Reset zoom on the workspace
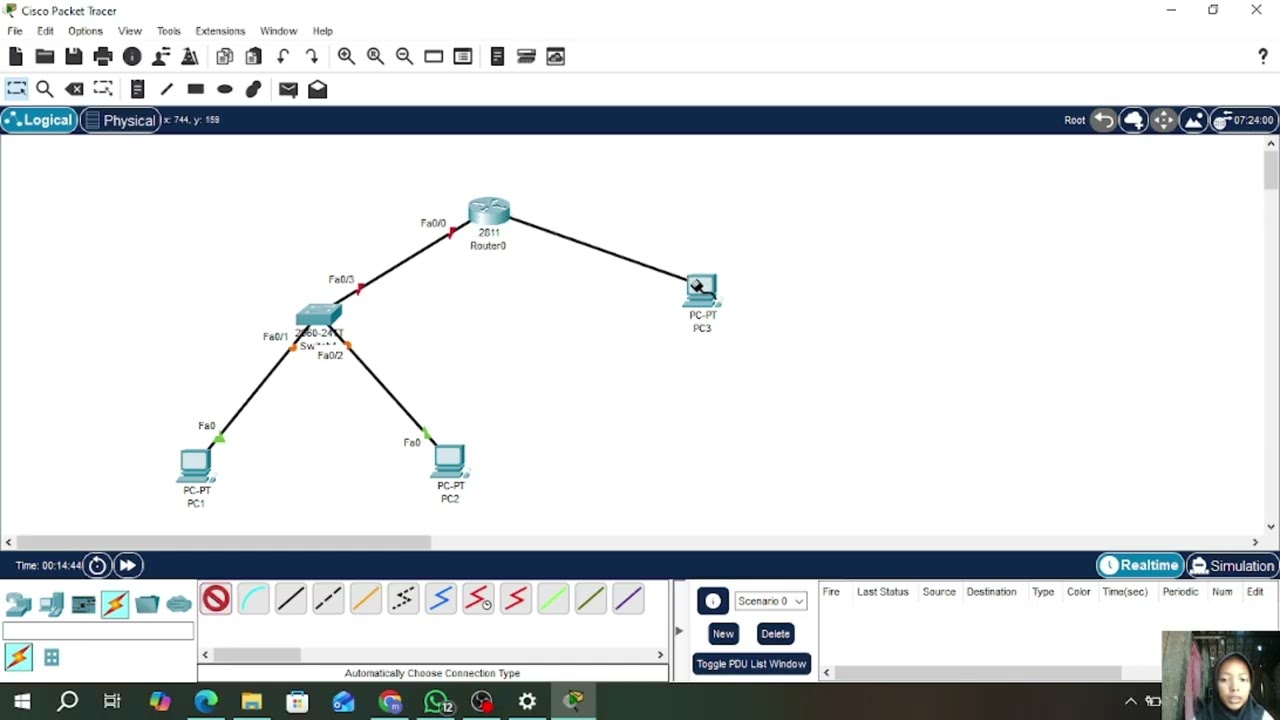The image size is (1280, 720). click(375, 57)
